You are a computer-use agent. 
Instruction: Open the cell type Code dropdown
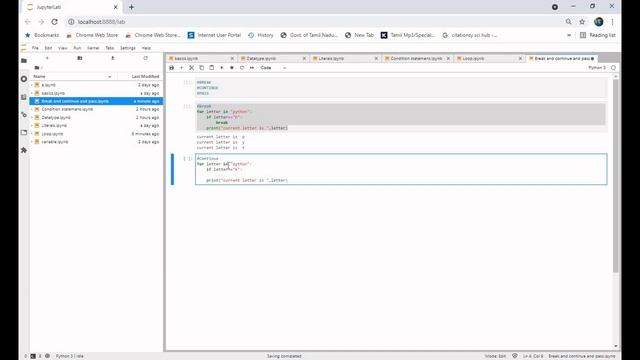[273, 68]
